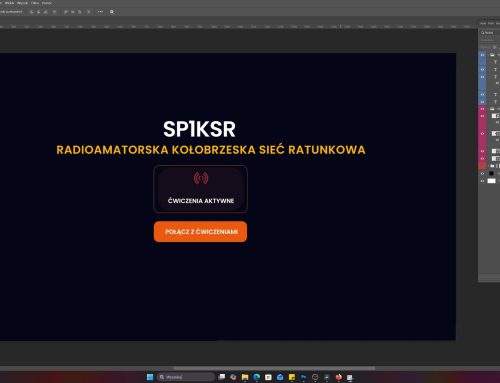
Task: Toggle visibility of the blue group folder layer
Action: [x=482, y=55]
